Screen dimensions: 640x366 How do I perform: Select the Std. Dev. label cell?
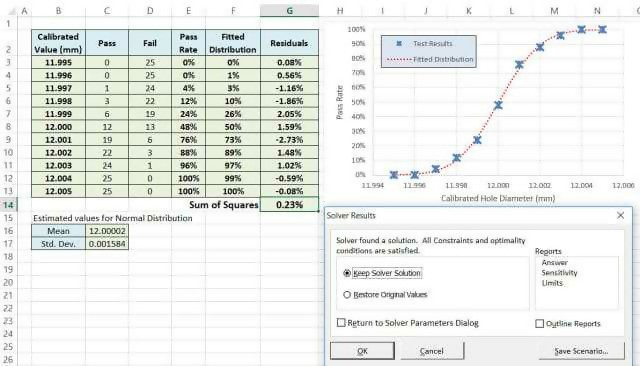coord(58,244)
